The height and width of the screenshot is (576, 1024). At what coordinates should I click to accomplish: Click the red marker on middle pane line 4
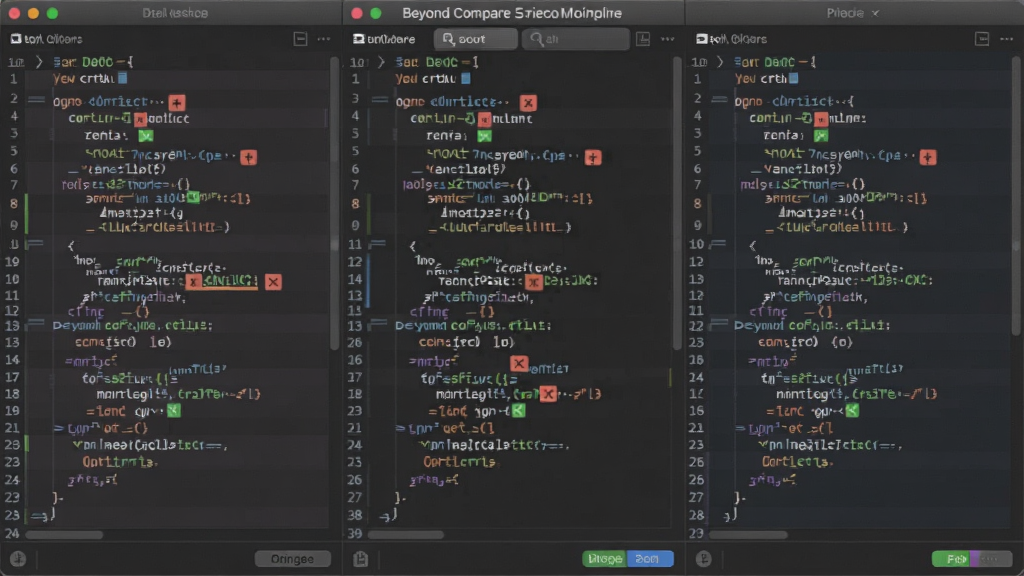tap(484, 120)
